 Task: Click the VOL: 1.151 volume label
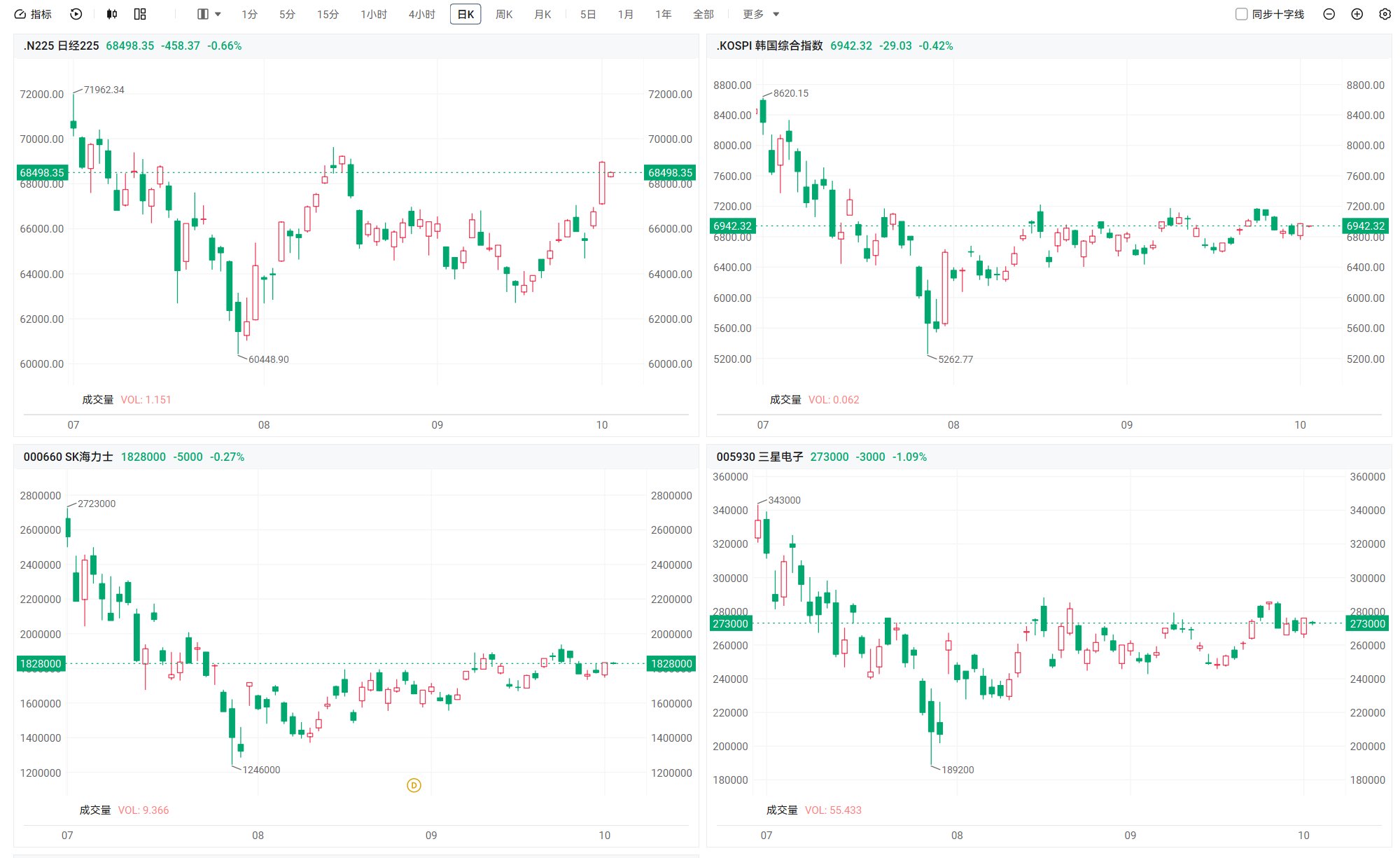pyautogui.click(x=146, y=399)
